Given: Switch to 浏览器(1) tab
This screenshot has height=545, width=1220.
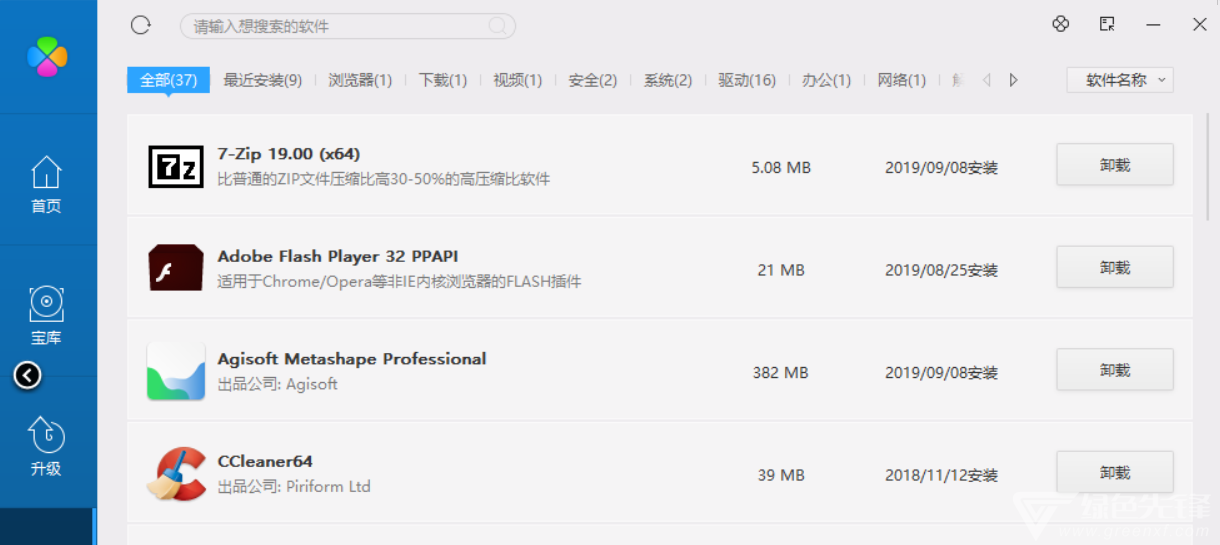Looking at the screenshot, I should [360, 80].
